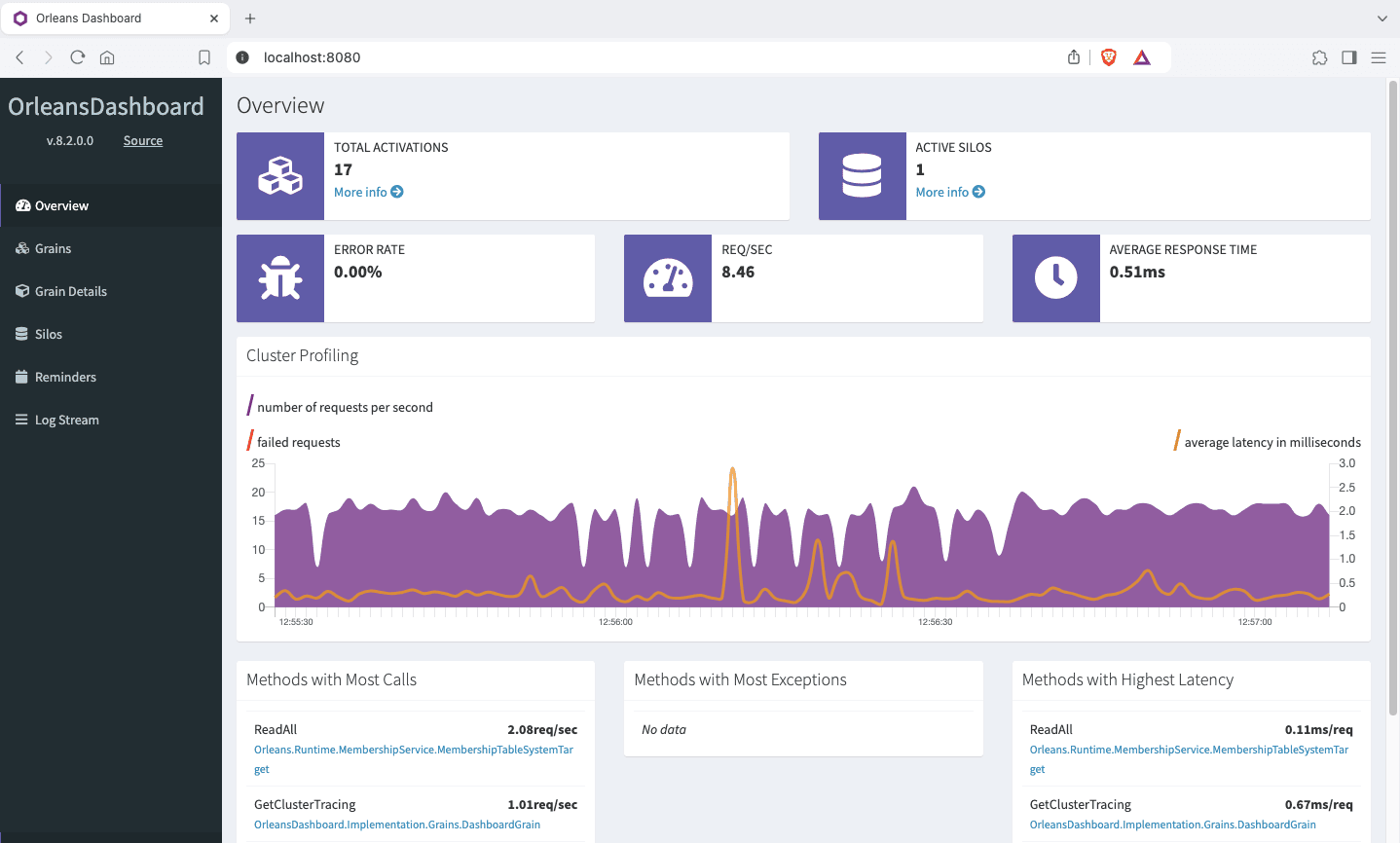Open the browser main menu
This screenshot has width=1400, height=843.
[1379, 57]
